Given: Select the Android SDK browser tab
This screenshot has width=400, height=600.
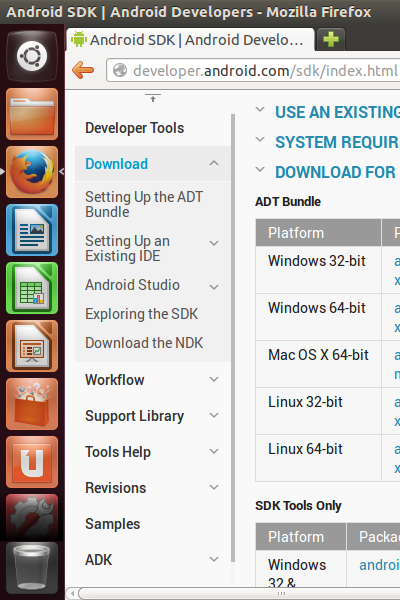Looking at the screenshot, I should 190,40.
